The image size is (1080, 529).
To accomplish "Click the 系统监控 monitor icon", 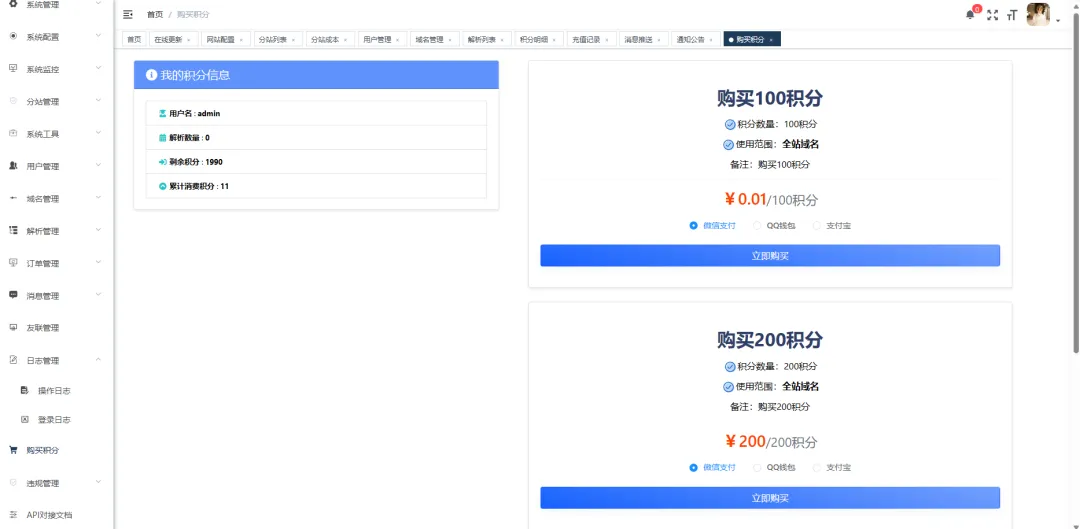I will point(13,69).
